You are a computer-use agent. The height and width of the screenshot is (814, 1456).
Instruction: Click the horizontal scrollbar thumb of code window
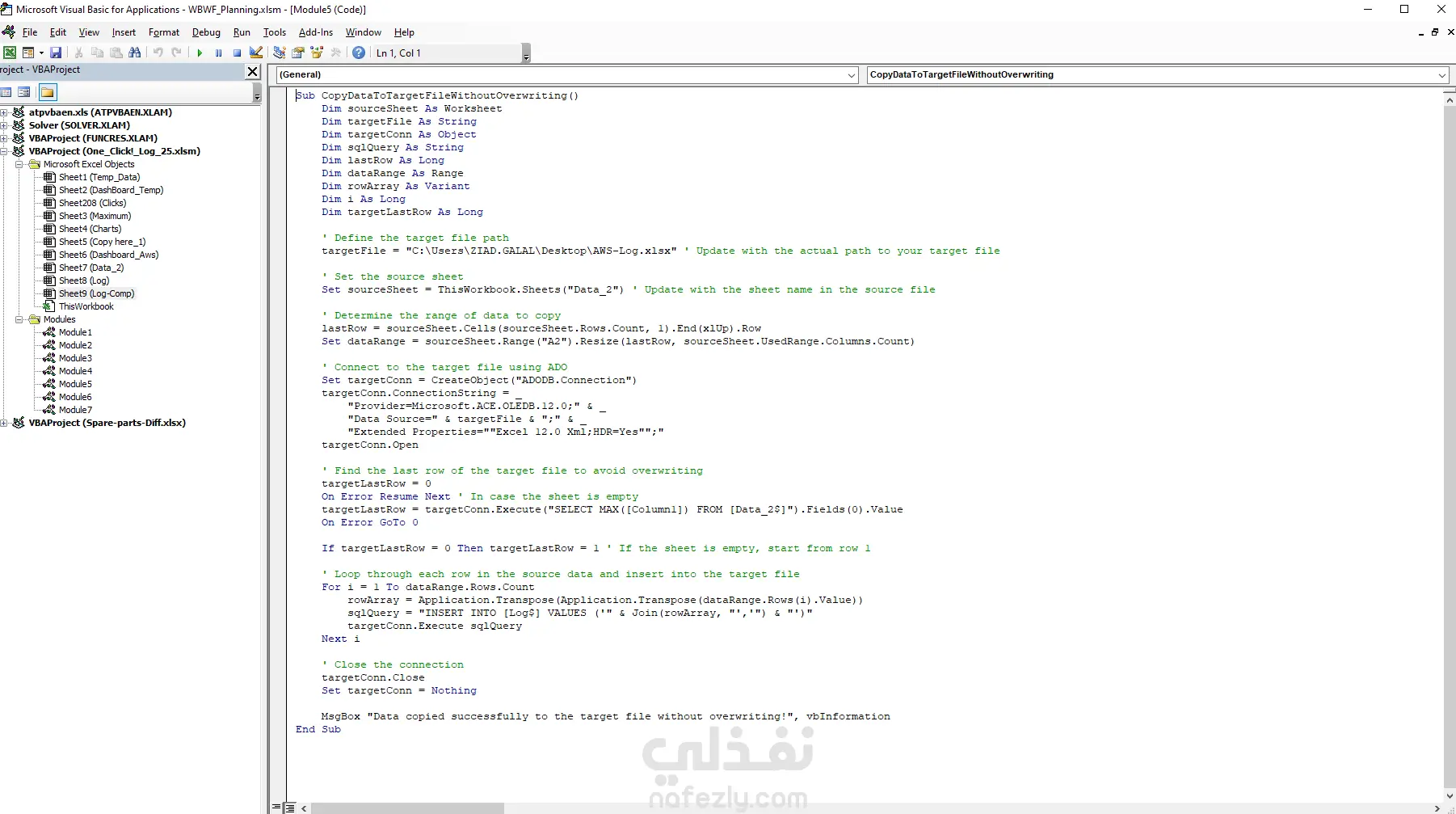click(407, 808)
